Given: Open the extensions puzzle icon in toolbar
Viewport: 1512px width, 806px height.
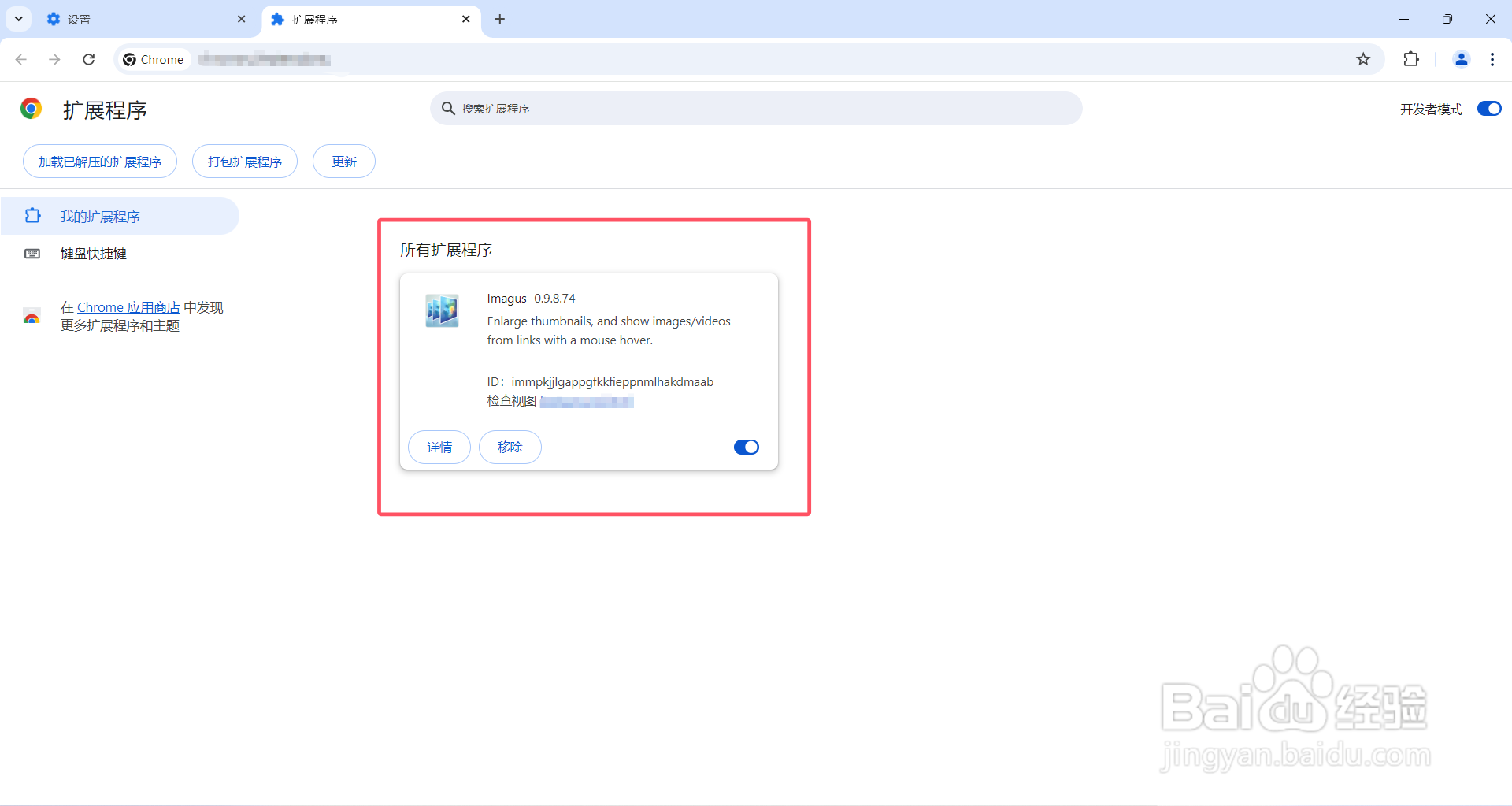Looking at the screenshot, I should (1411, 59).
